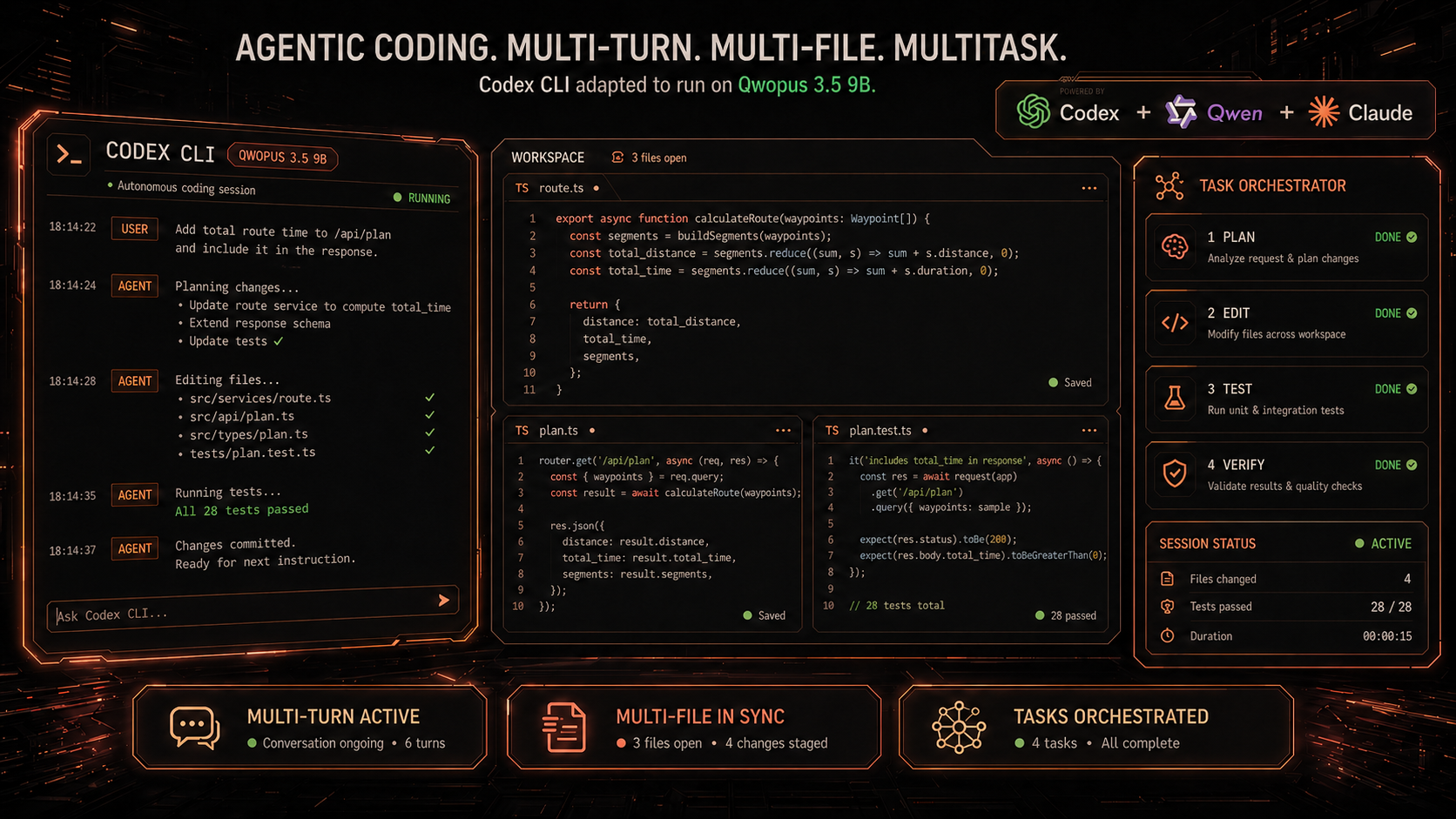The width and height of the screenshot is (1456, 819).
Task: Click the Saved indicator in plan.ts panel
Action: [764, 615]
